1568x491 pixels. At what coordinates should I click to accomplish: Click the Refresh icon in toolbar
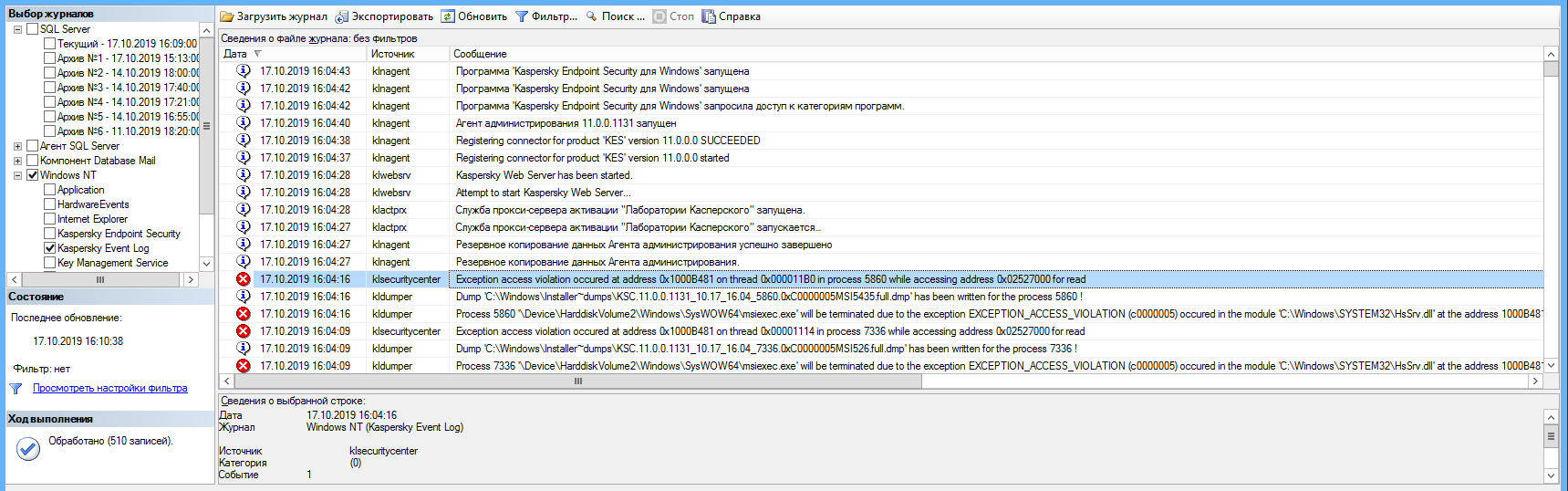(x=448, y=16)
